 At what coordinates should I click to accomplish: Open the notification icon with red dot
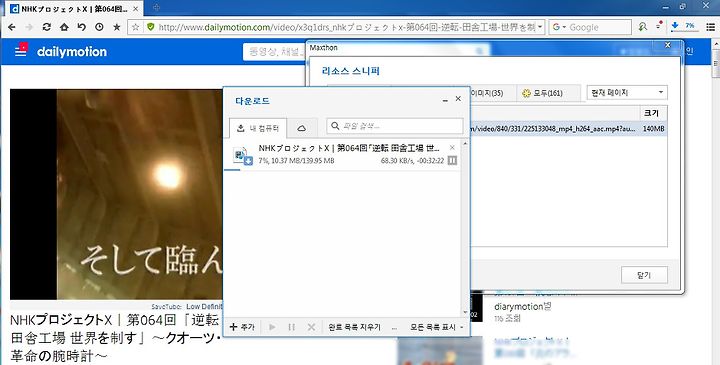coord(659,26)
